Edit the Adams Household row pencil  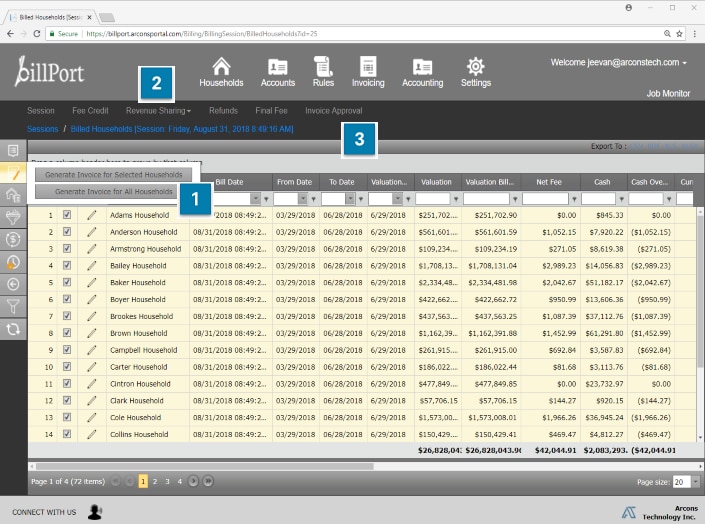pos(92,215)
